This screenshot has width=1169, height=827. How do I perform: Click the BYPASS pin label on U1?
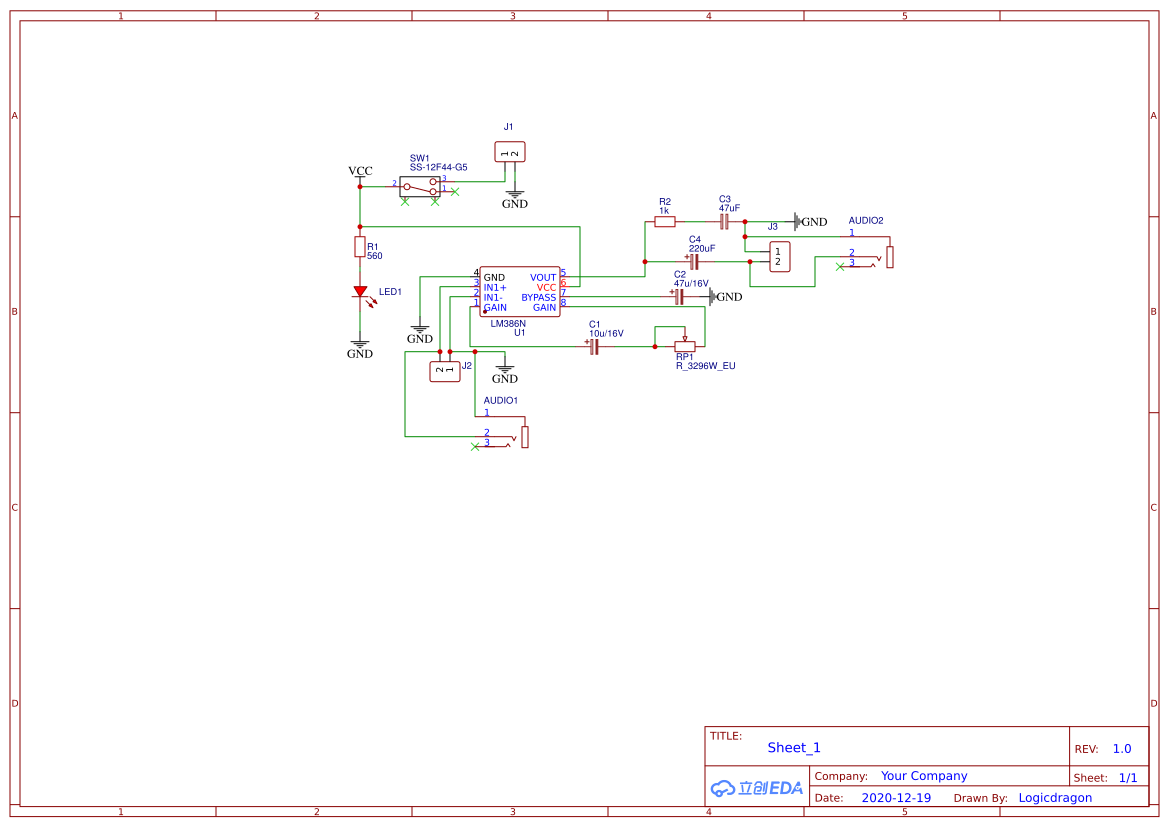pos(538,298)
